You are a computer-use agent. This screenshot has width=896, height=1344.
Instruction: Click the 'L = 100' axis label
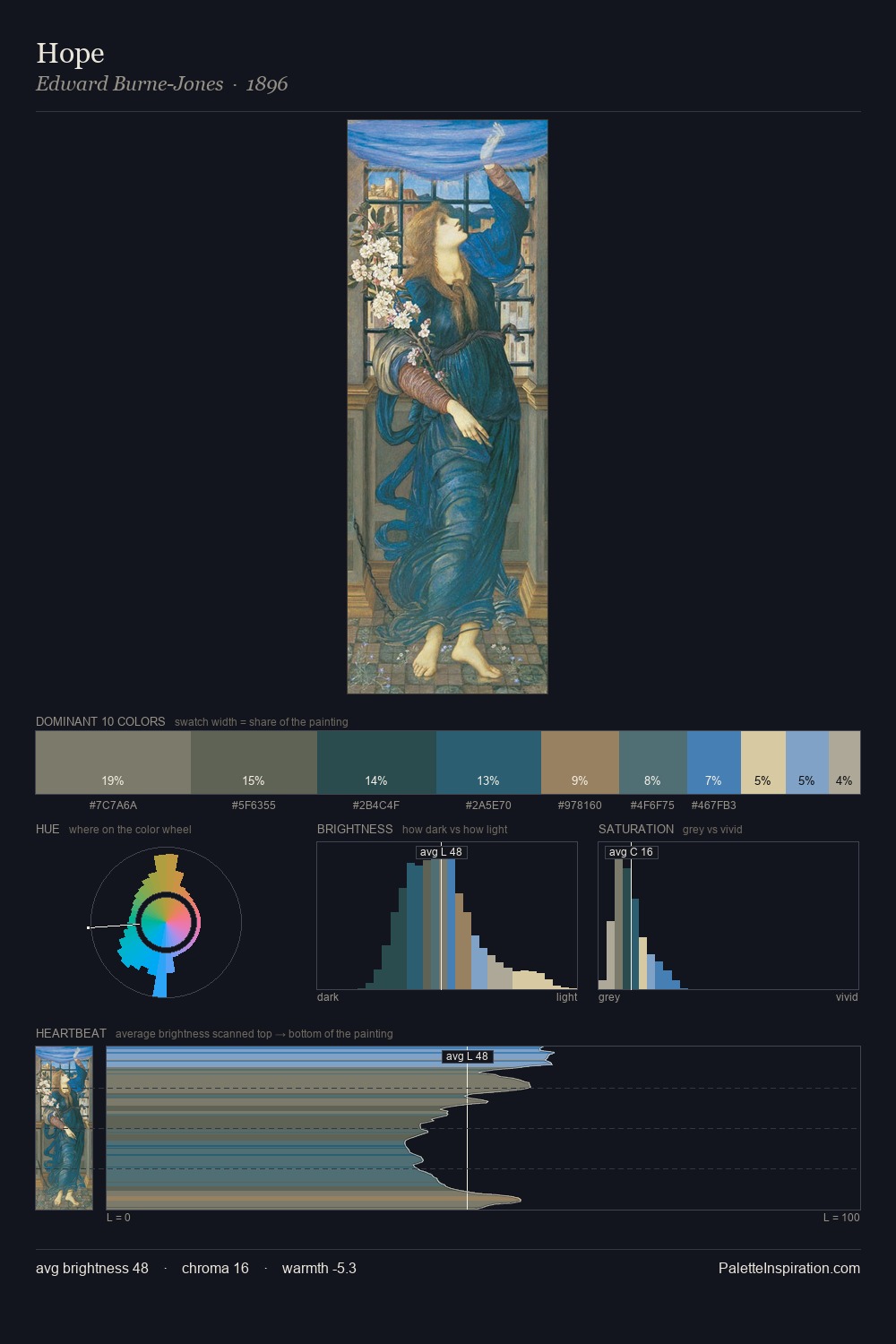pos(841,1218)
